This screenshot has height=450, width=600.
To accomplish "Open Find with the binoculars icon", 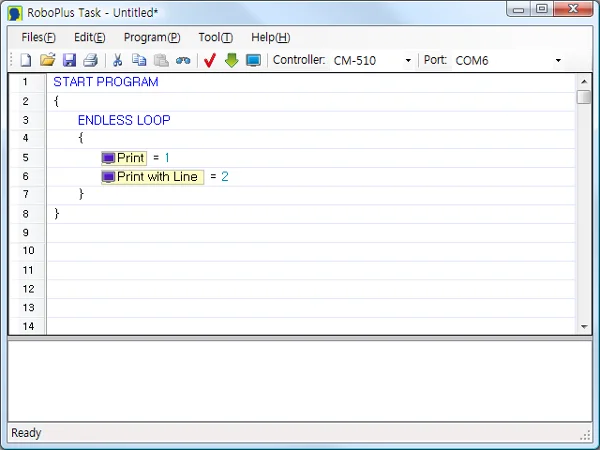I will coord(183,60).
